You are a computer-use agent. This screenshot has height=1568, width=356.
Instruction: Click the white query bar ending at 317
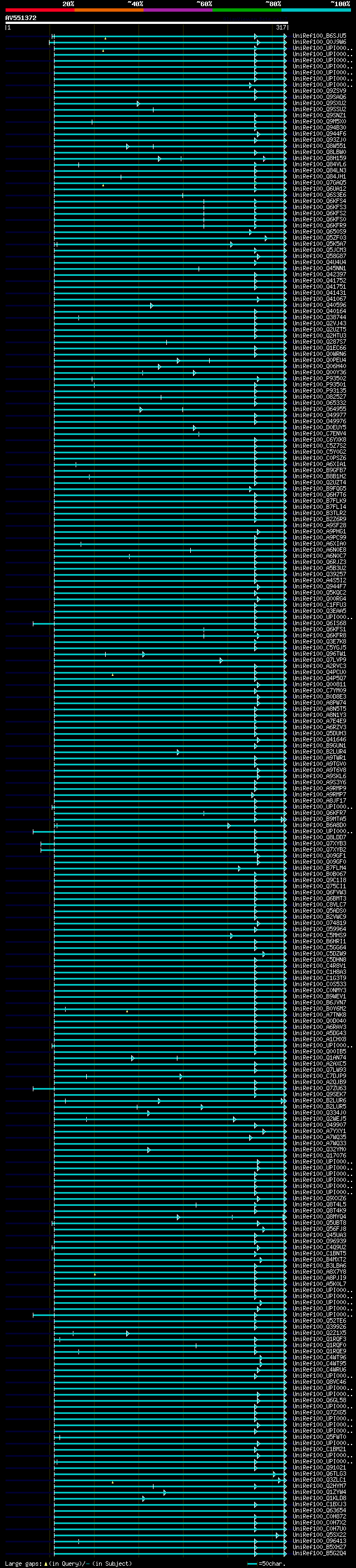click(147, 23)
